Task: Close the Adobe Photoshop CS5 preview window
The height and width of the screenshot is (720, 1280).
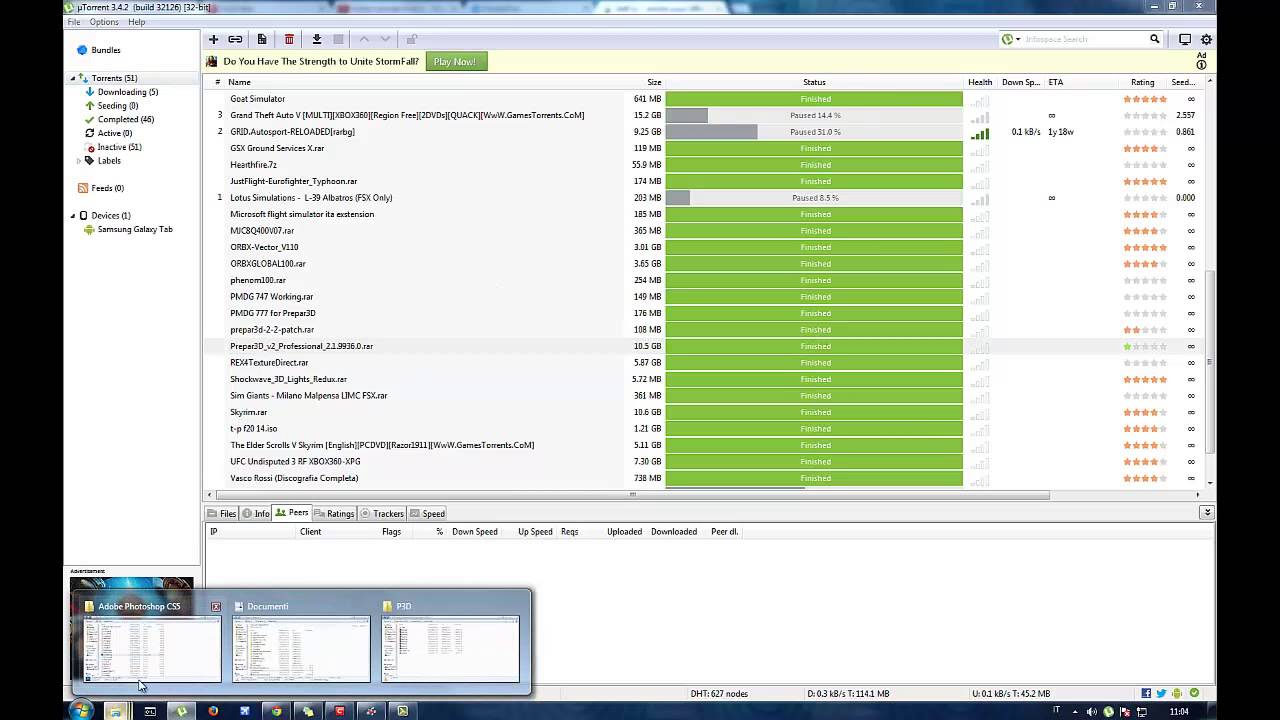Action: 216,606
